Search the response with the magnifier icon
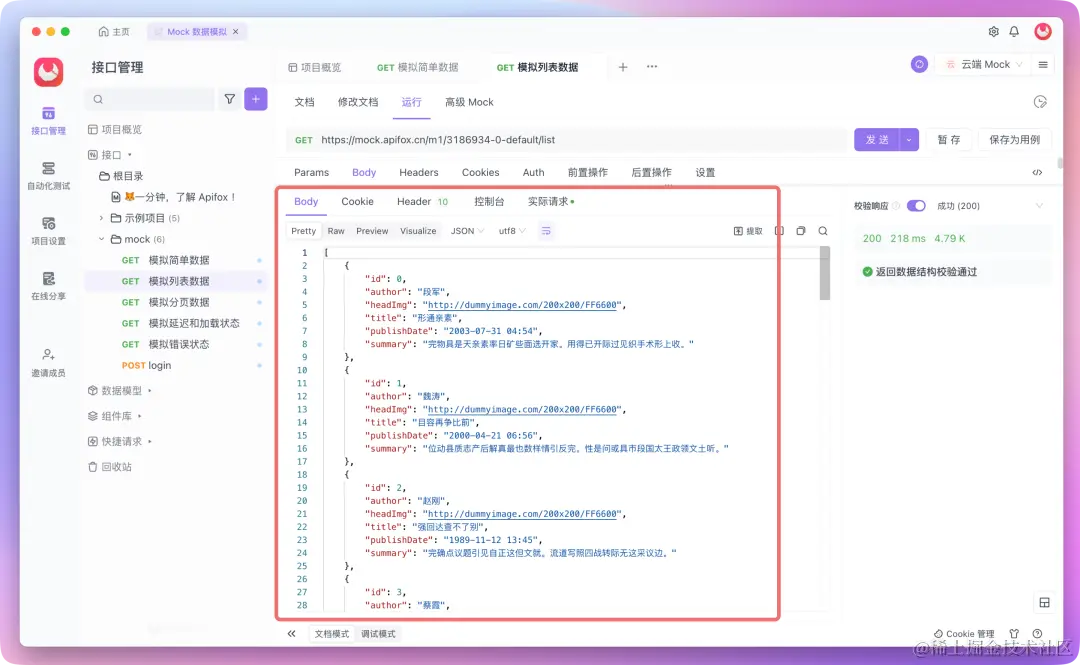The width and height of the screenshot is (1080, 665). pos(822,231)
